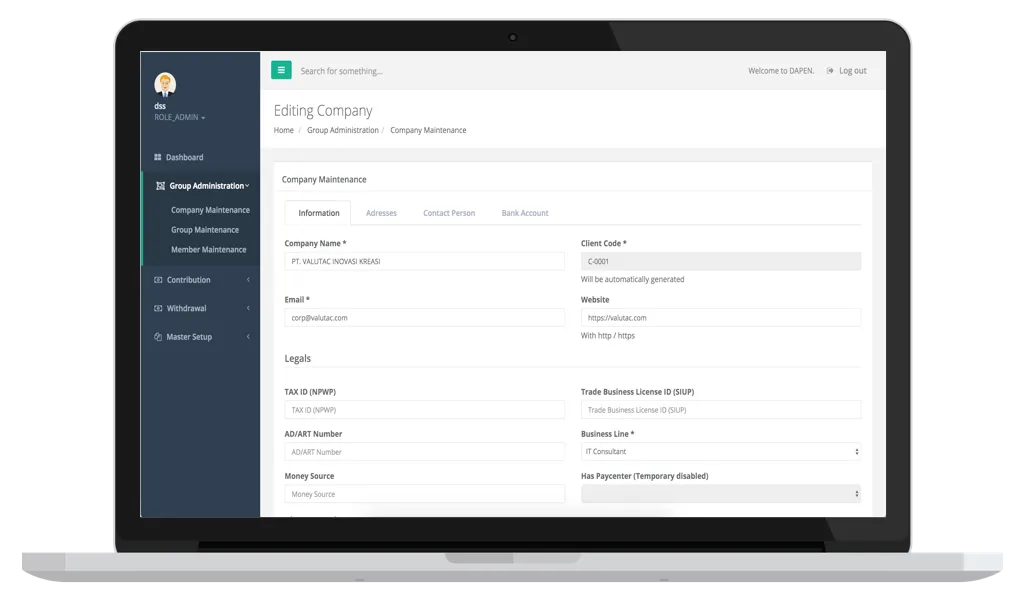The image size is (1024, 608).
Task: Expand the Contribution sidebar menu
Action: [201, 280]
